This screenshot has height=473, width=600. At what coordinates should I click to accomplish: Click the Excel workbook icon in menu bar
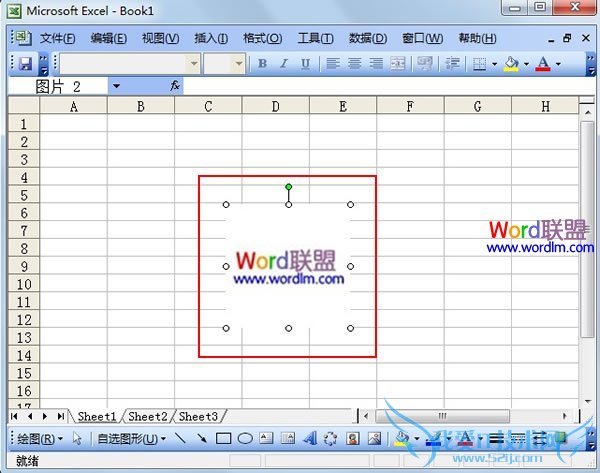point(23,38)
